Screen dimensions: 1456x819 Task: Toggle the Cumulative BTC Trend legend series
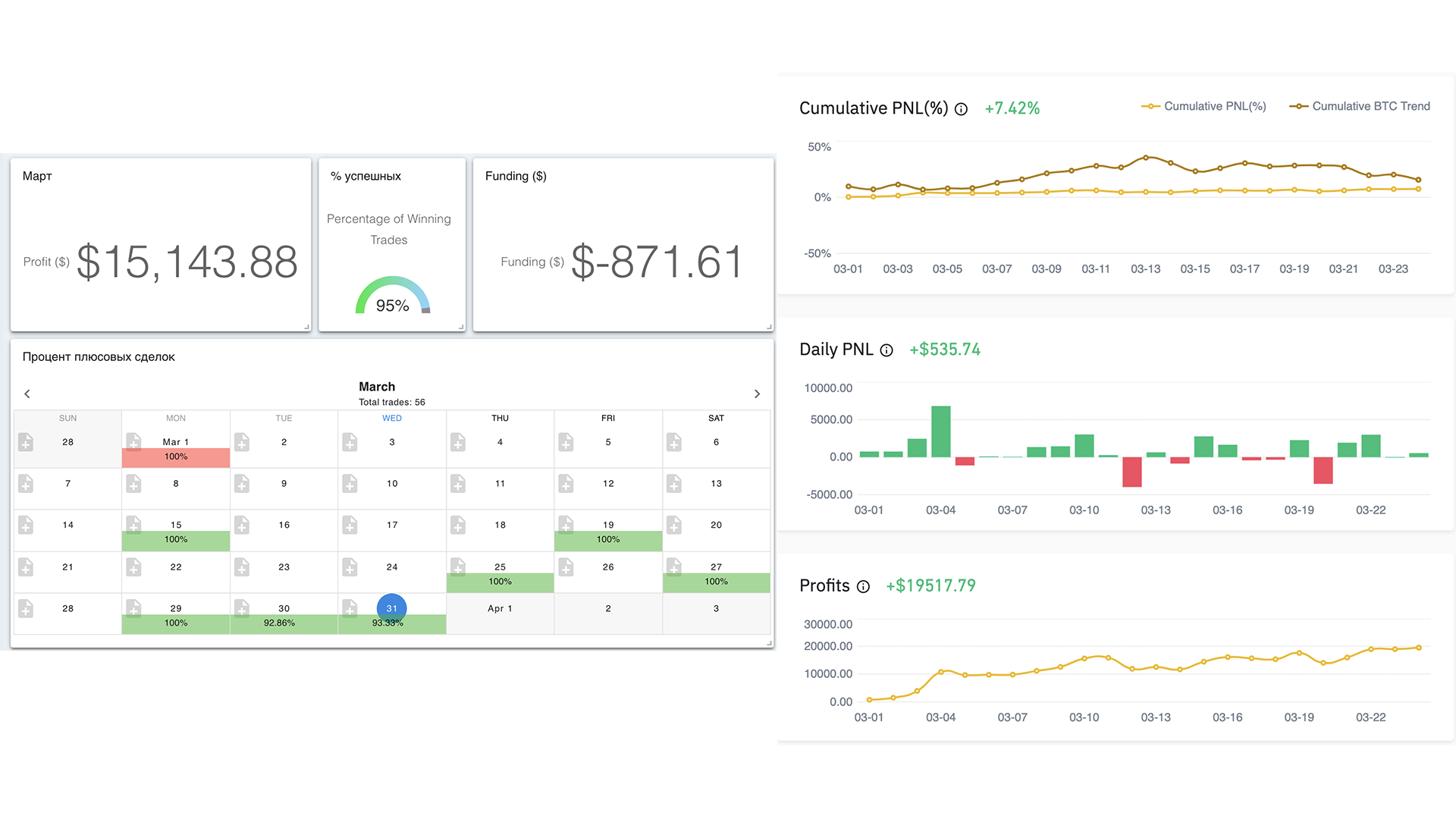tap(1360, 106)
